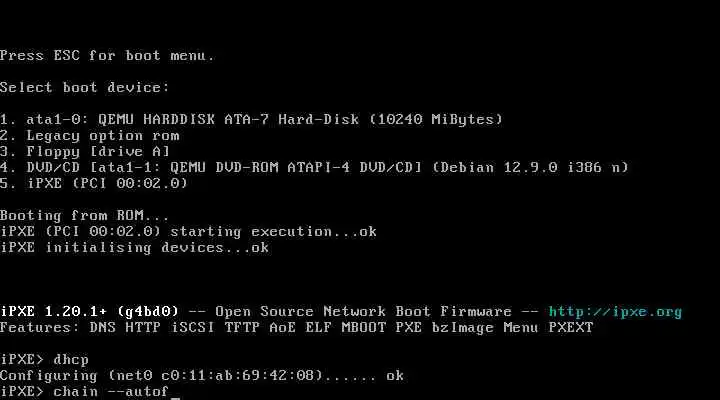
Task: Select boot entry 5 iPXE PCI 00:02.0
Action: point(94,183)
